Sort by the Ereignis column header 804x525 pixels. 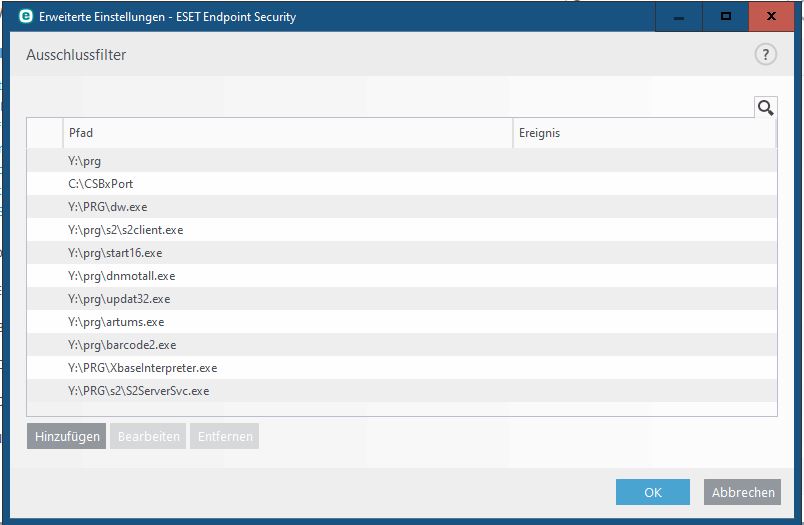tap(645, 133)
